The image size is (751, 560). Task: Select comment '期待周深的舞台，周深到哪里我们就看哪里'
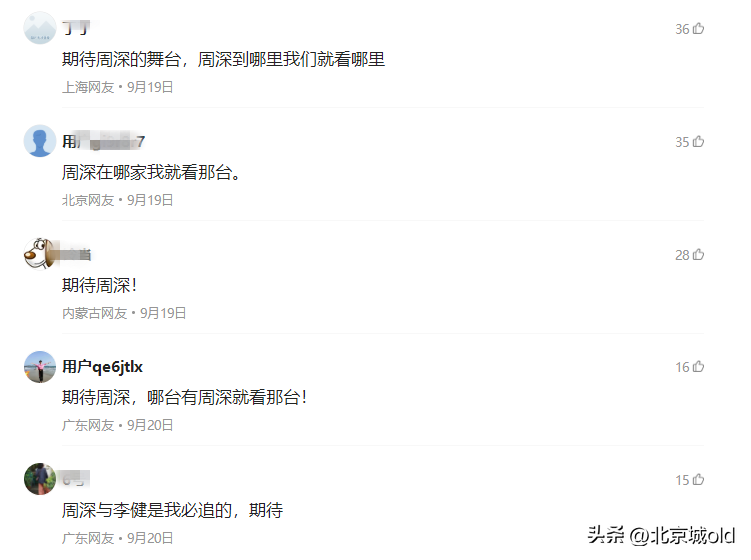[224, 59]
